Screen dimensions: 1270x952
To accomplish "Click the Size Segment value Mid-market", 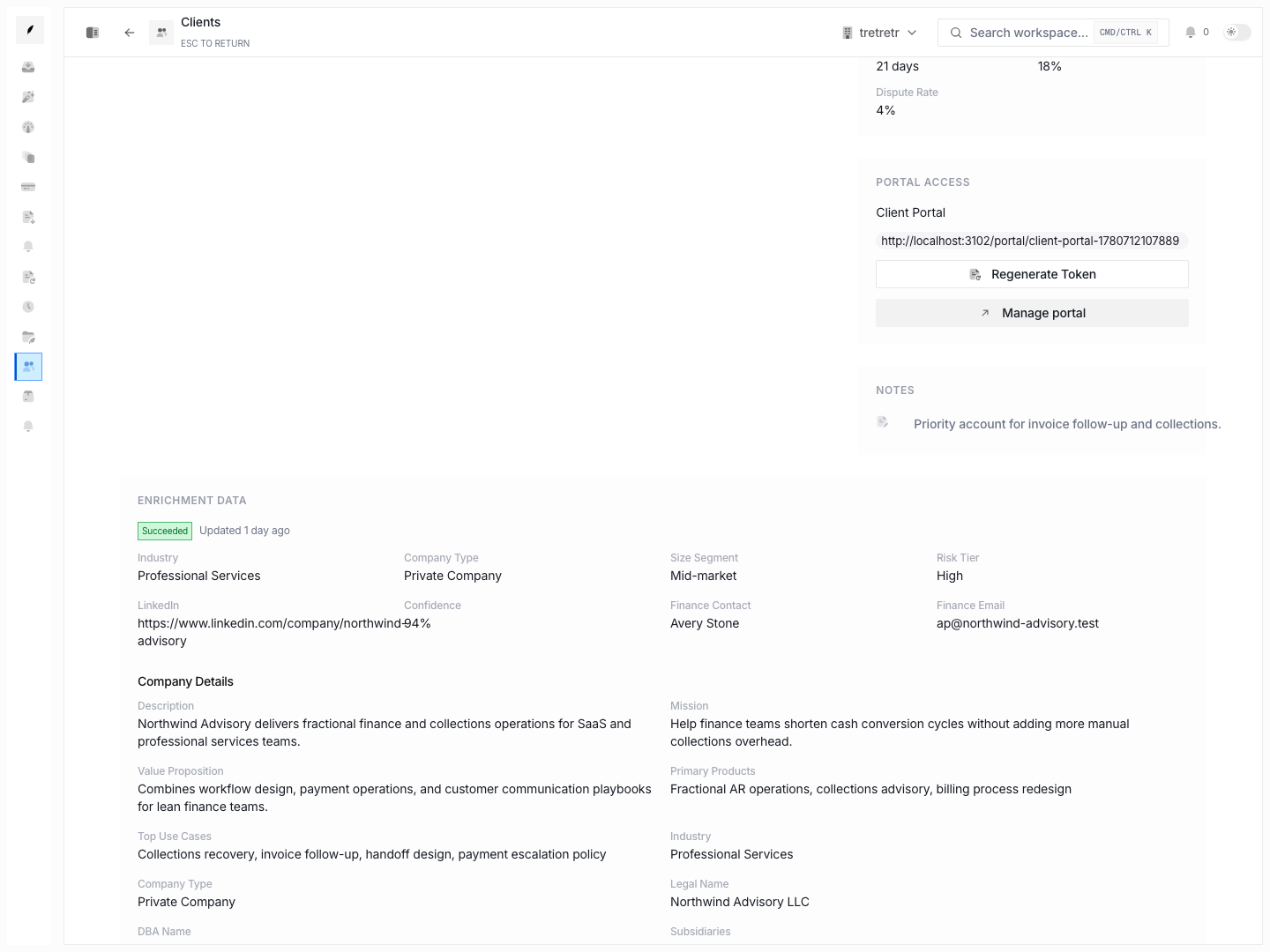I will coord(703,576).
